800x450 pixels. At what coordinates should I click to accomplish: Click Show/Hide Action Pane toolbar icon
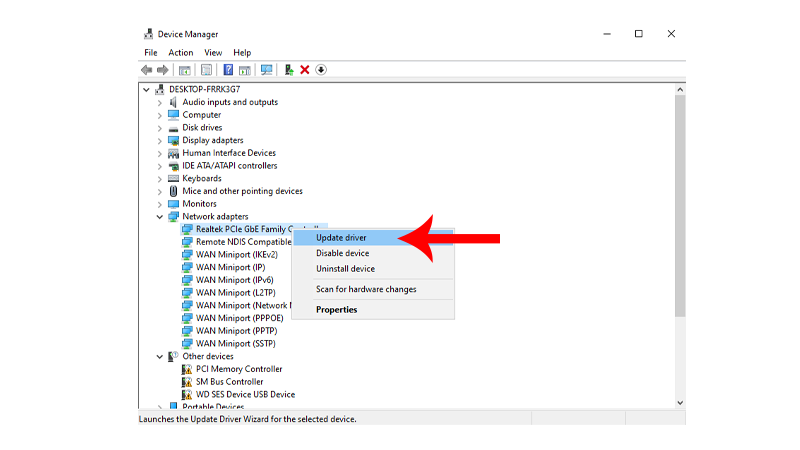(245, 70)
